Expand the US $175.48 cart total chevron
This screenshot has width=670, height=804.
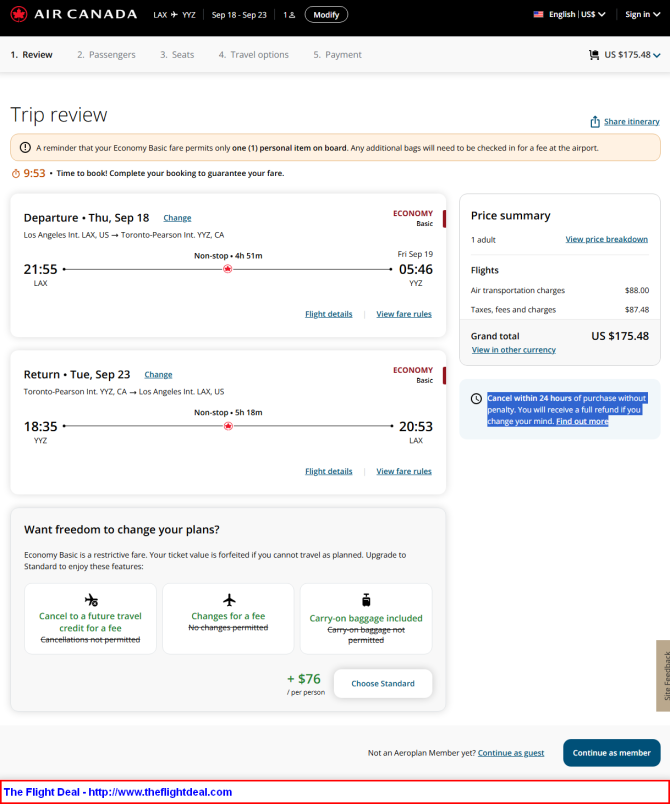coord(657,55)
